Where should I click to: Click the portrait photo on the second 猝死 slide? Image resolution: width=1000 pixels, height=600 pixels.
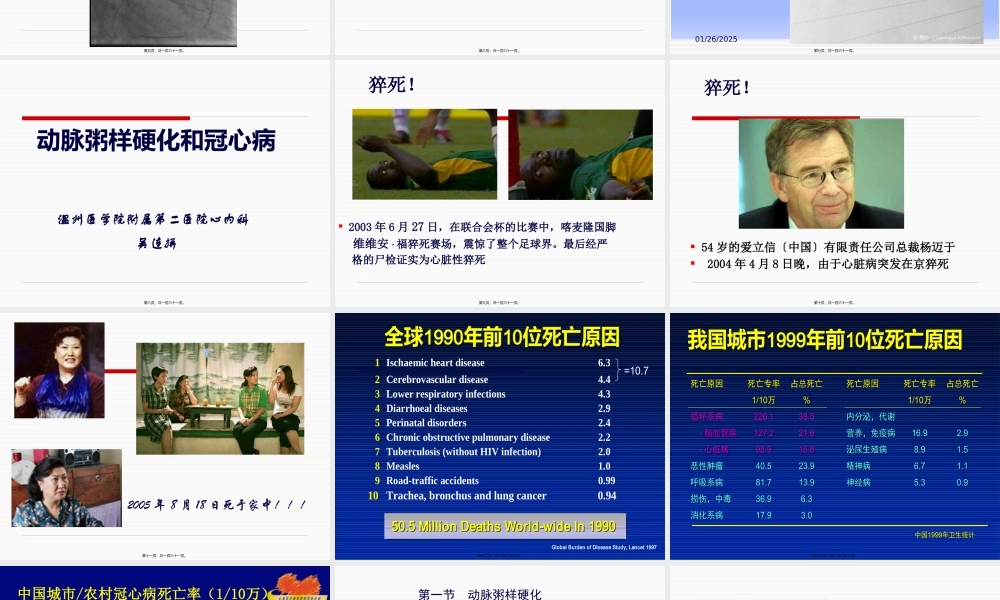pos(820,172)
